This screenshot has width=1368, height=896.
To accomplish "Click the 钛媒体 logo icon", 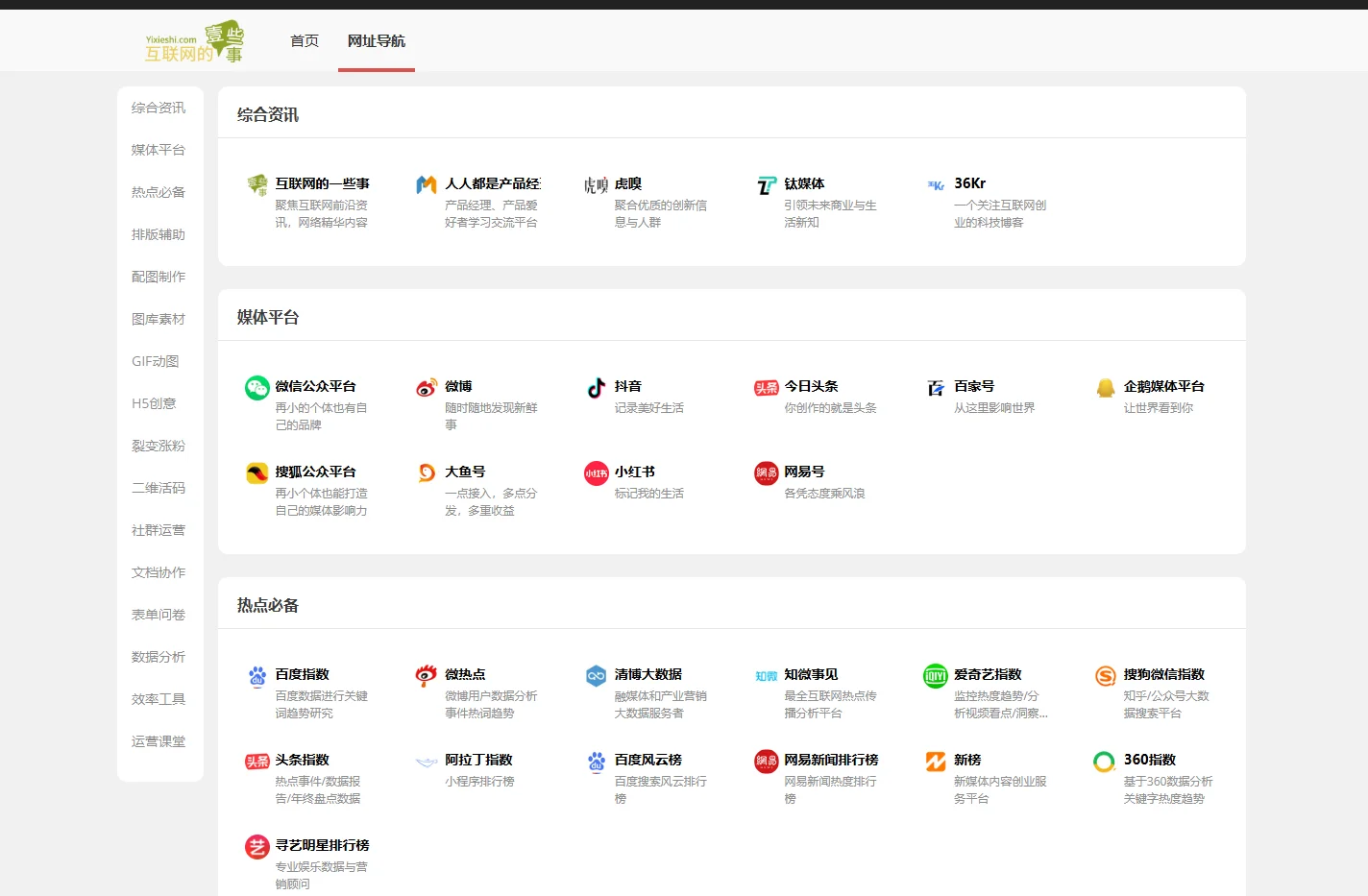I will coord(766,184).
